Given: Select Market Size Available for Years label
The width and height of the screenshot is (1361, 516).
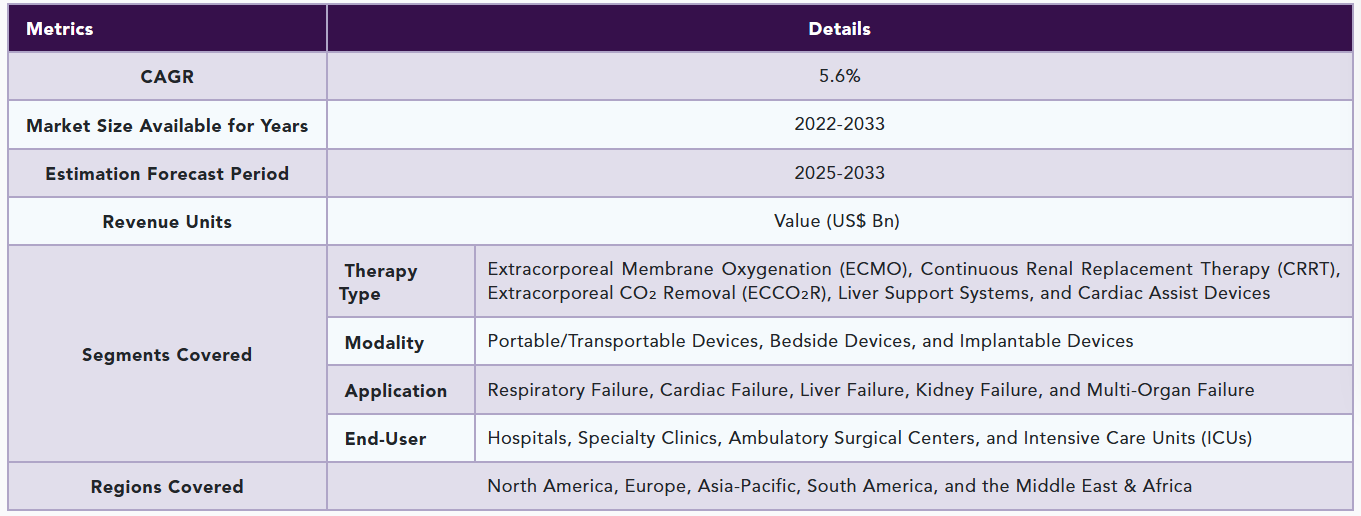Looking at the screenshot, I should [167, 126].
